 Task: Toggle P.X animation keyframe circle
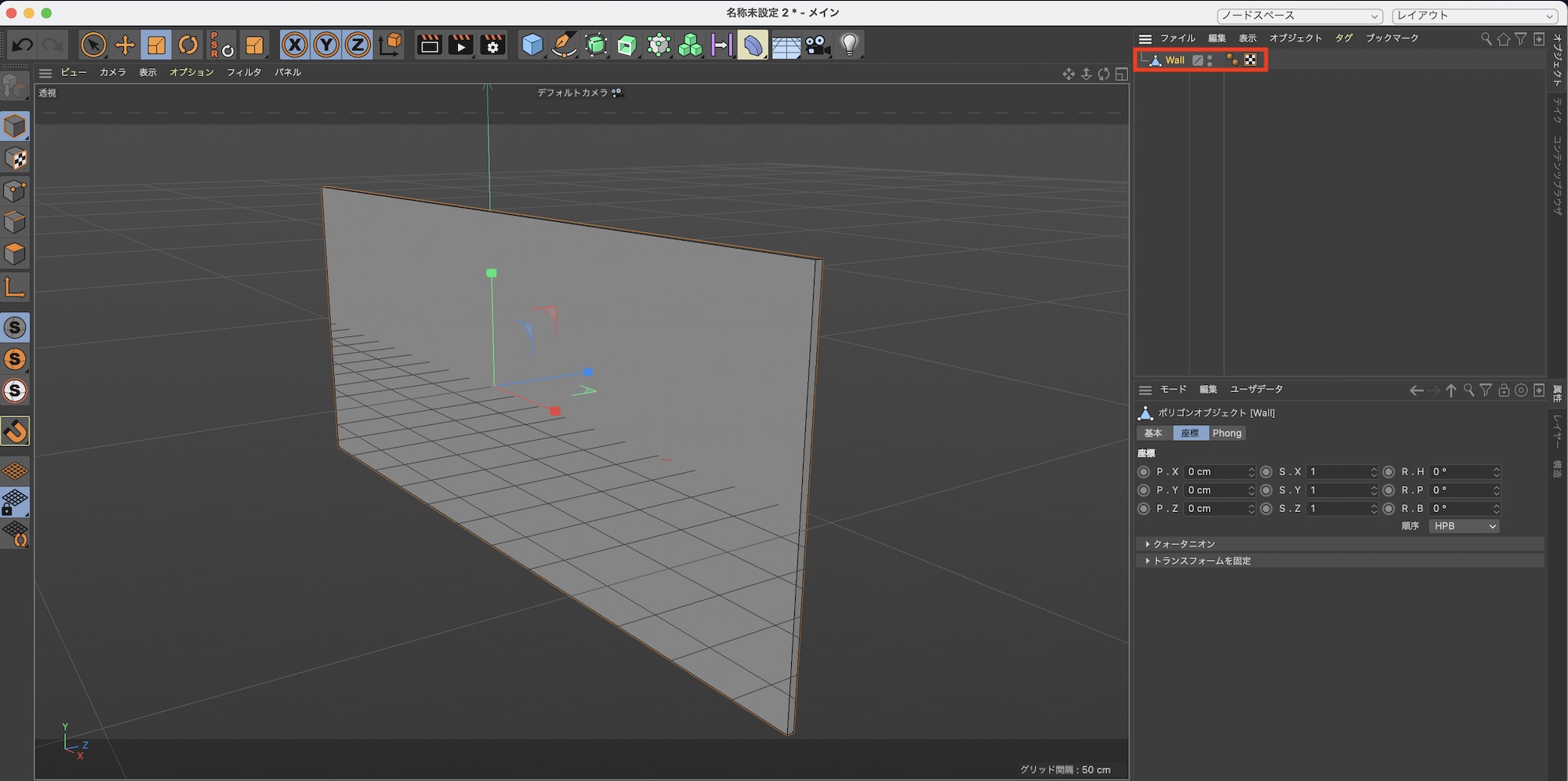coord(1144,472)
